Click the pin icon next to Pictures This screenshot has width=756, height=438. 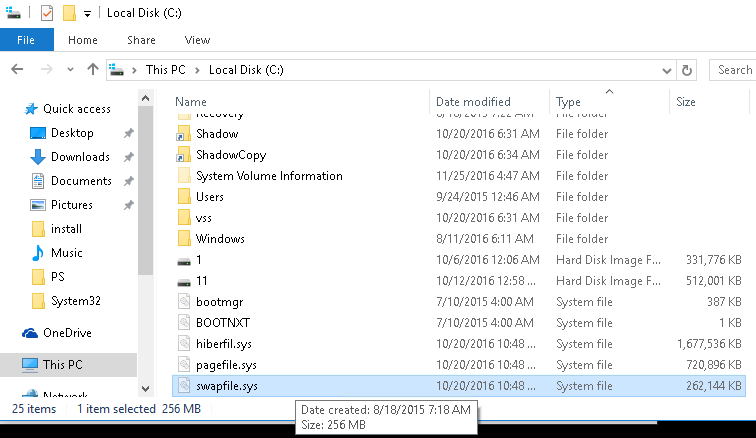[128, 205]
